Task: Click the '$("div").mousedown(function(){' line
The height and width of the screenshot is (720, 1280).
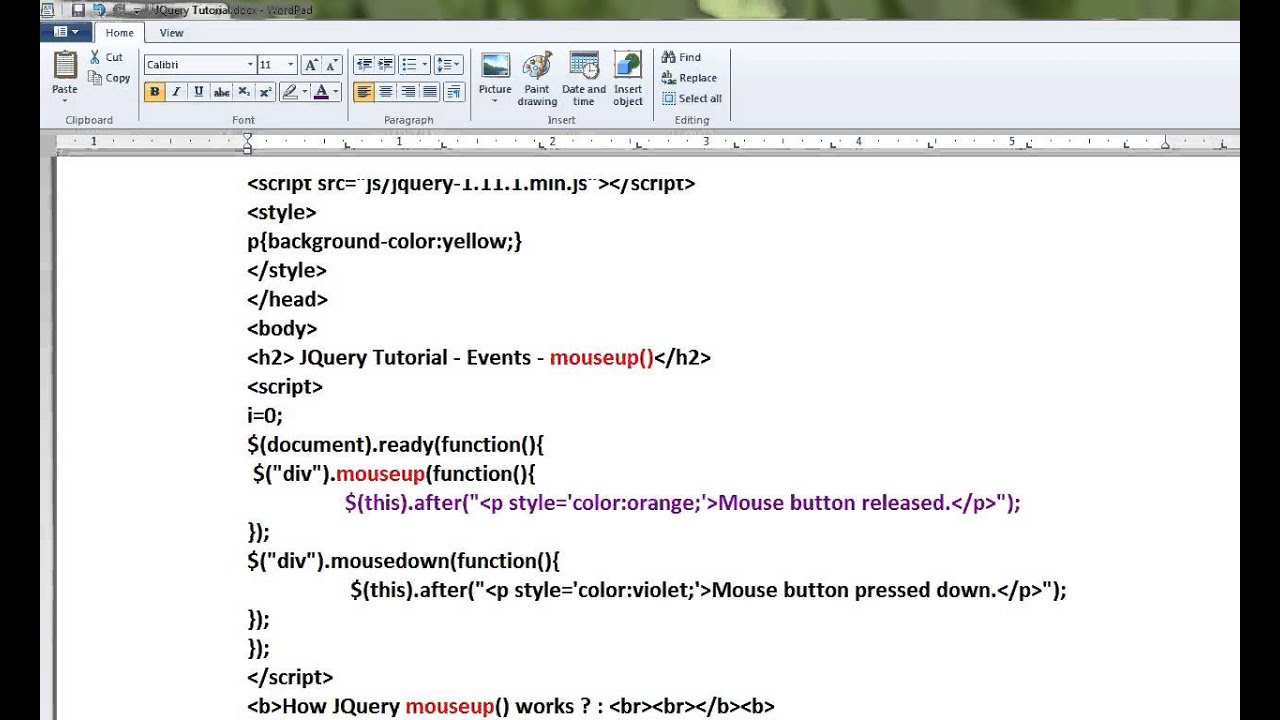Action: click(x=404, y=561)
